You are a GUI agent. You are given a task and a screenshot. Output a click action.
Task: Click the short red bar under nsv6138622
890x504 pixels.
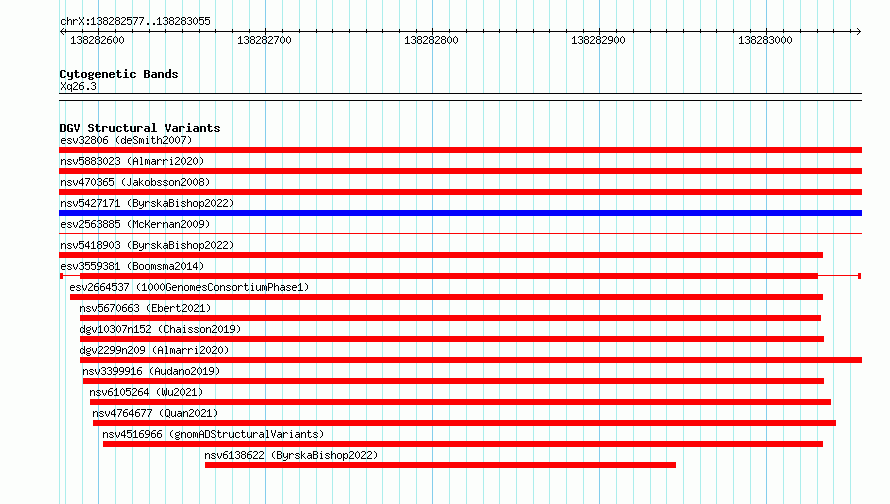(x=440, y=465)
